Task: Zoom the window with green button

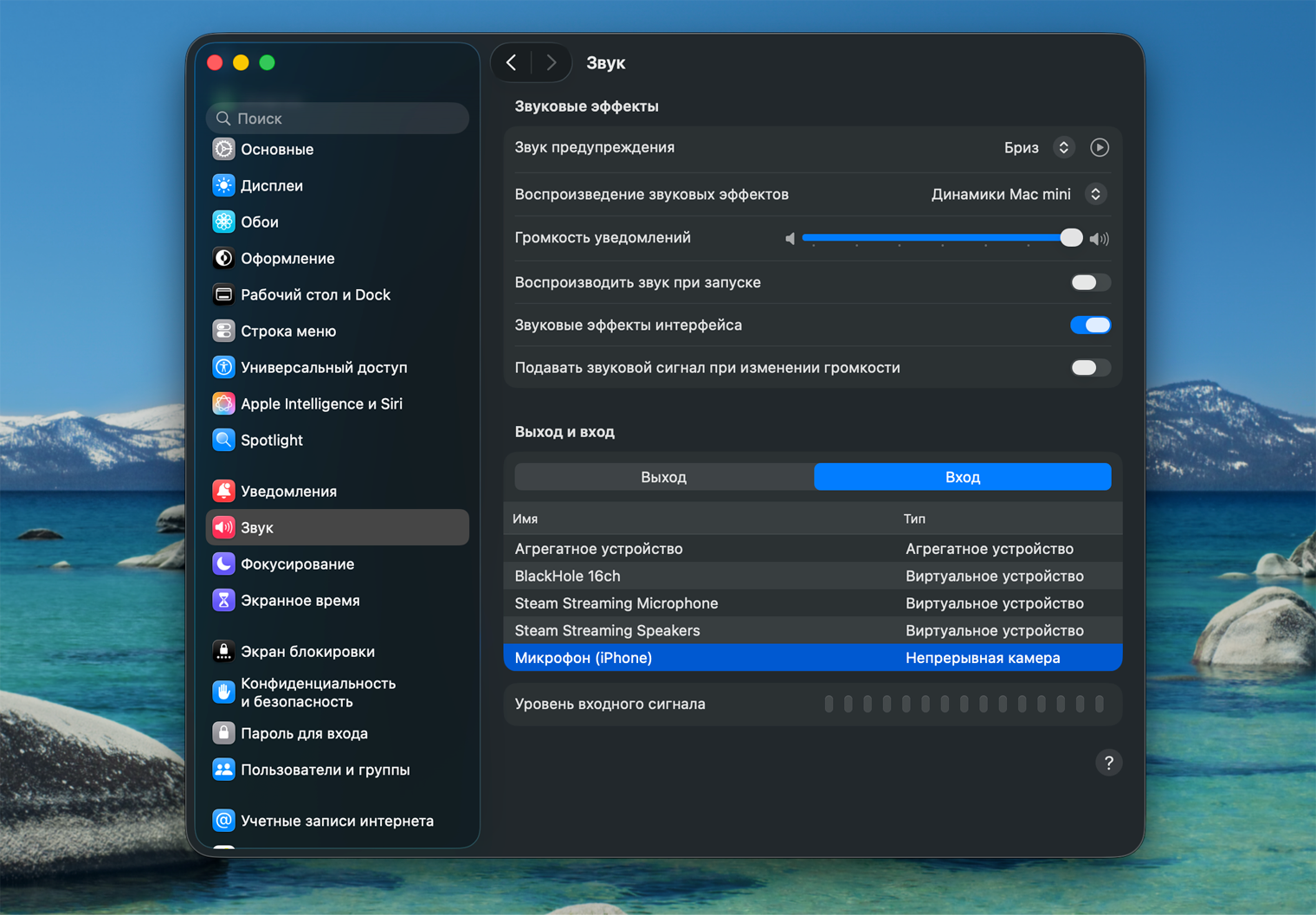Action: pos(268,62)
